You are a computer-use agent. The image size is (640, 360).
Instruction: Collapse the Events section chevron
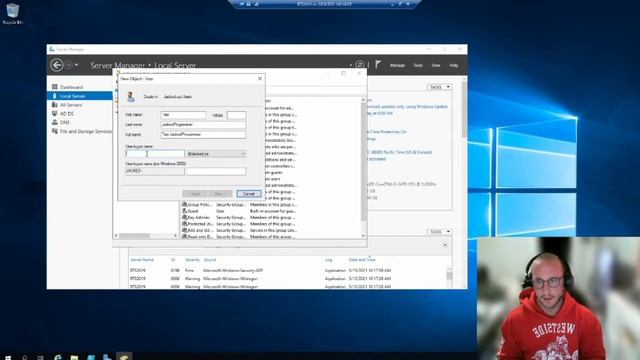tap(445, 245)
